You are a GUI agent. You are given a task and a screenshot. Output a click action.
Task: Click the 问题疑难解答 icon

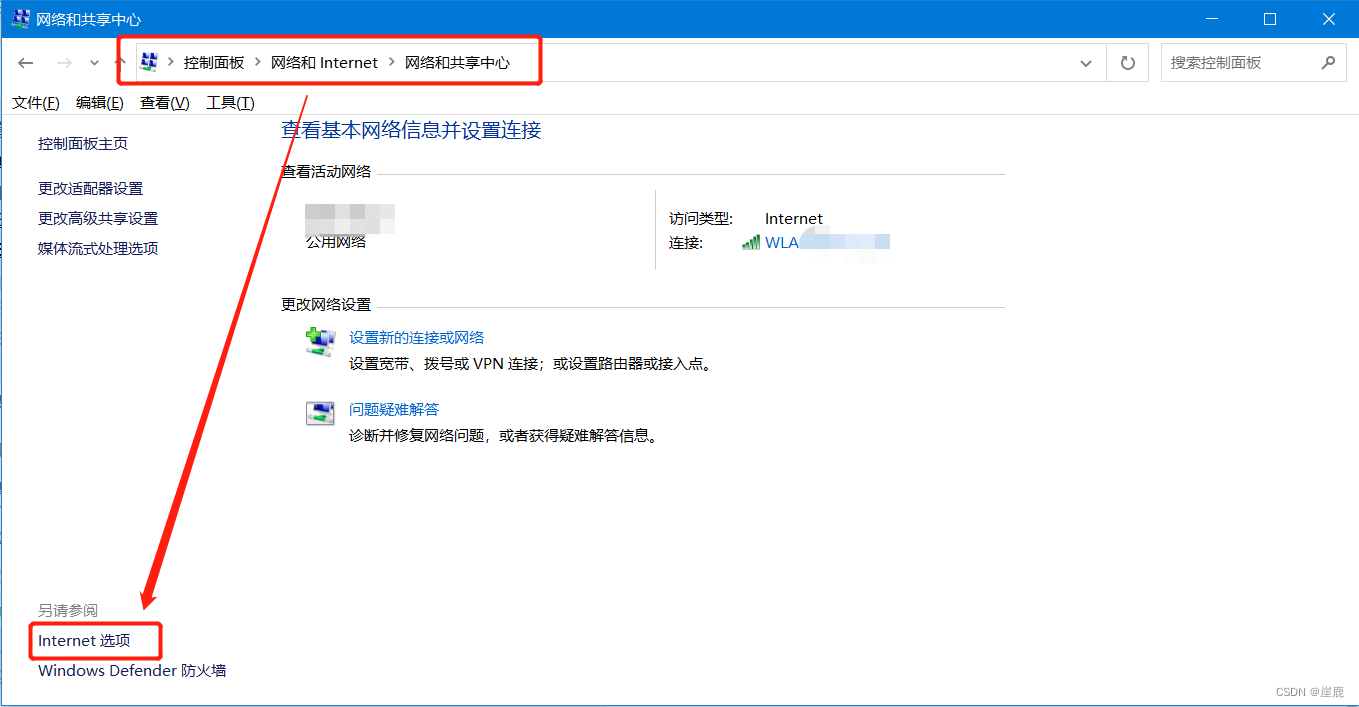[x=320, y=413]
